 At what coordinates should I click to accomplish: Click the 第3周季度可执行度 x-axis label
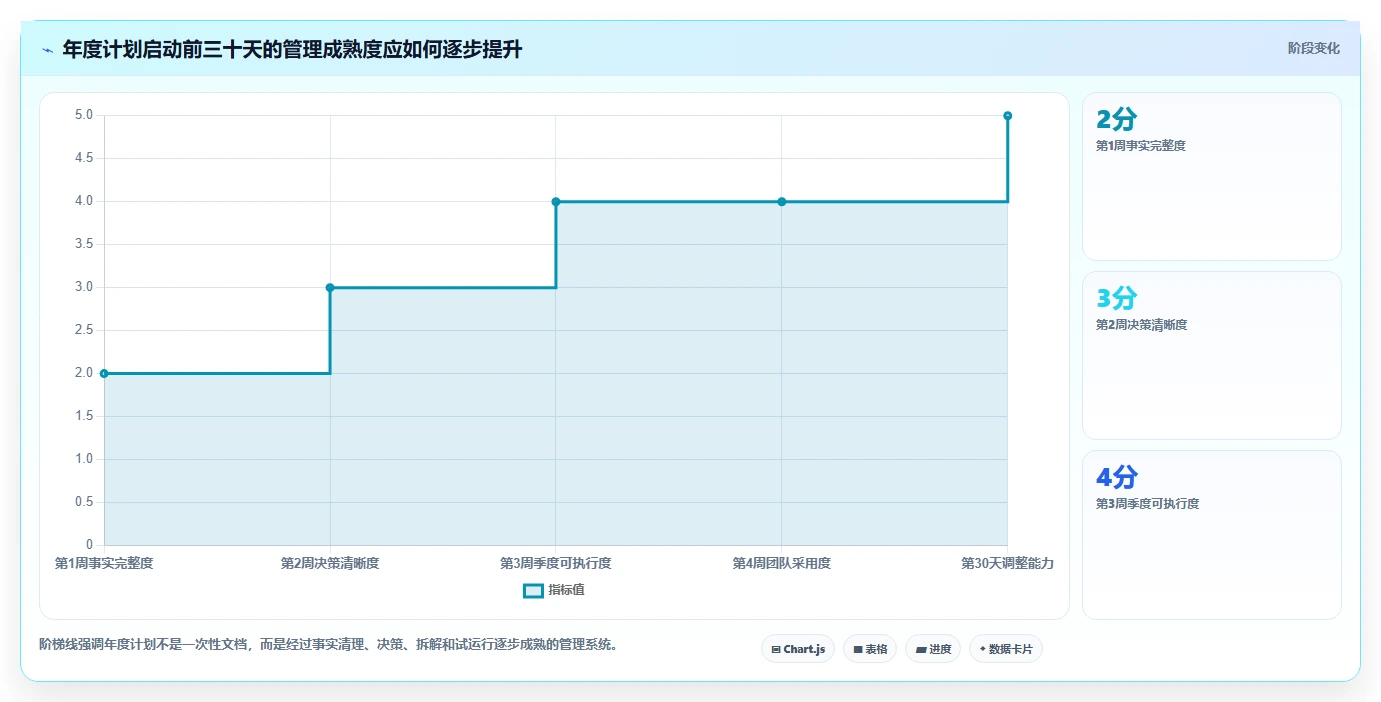point(556,563)
